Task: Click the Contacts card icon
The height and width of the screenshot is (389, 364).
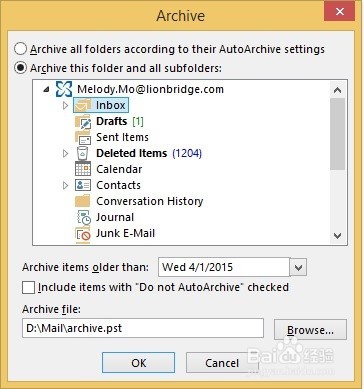Action: point(83,185)
